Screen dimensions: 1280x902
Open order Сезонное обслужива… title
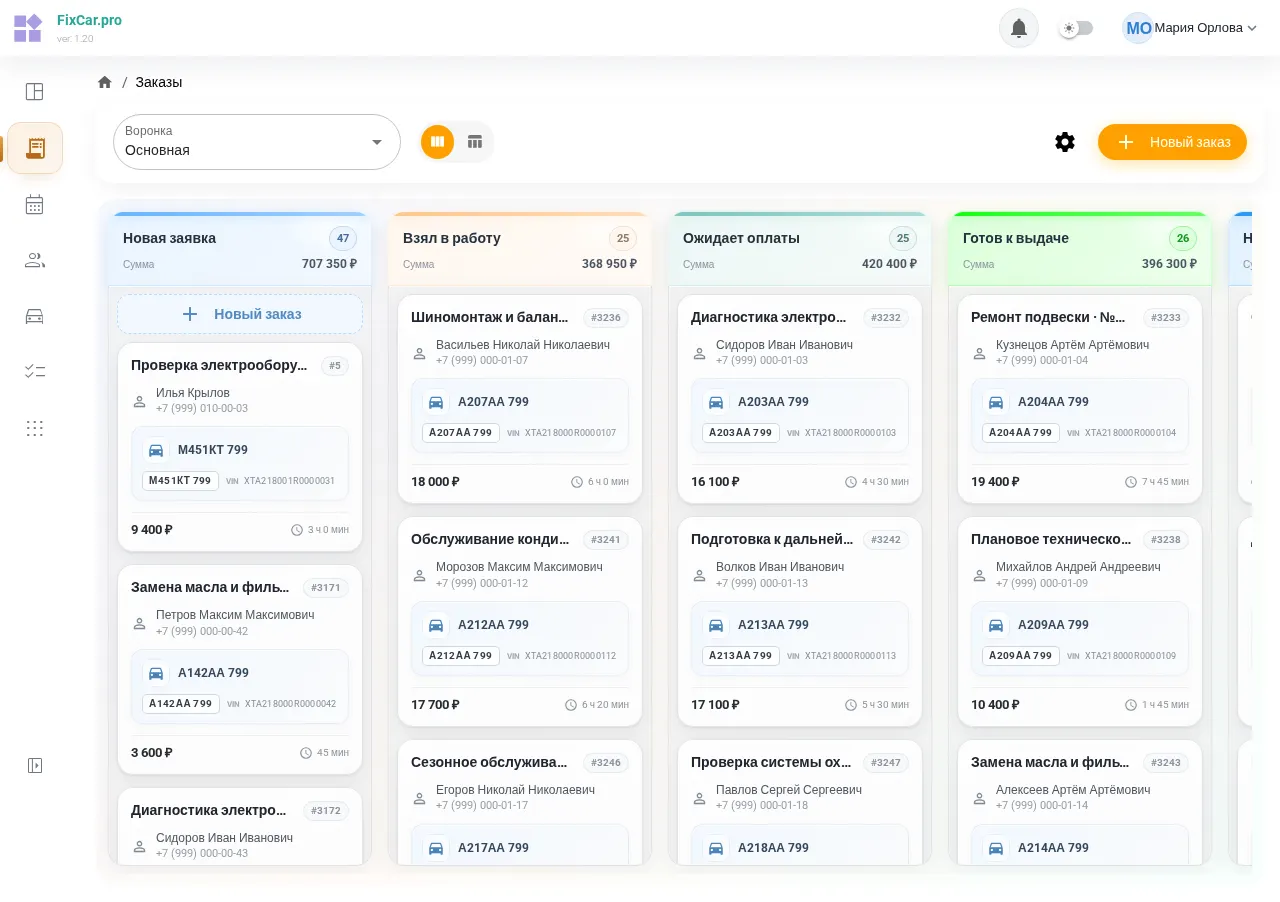tap(489, 762)
